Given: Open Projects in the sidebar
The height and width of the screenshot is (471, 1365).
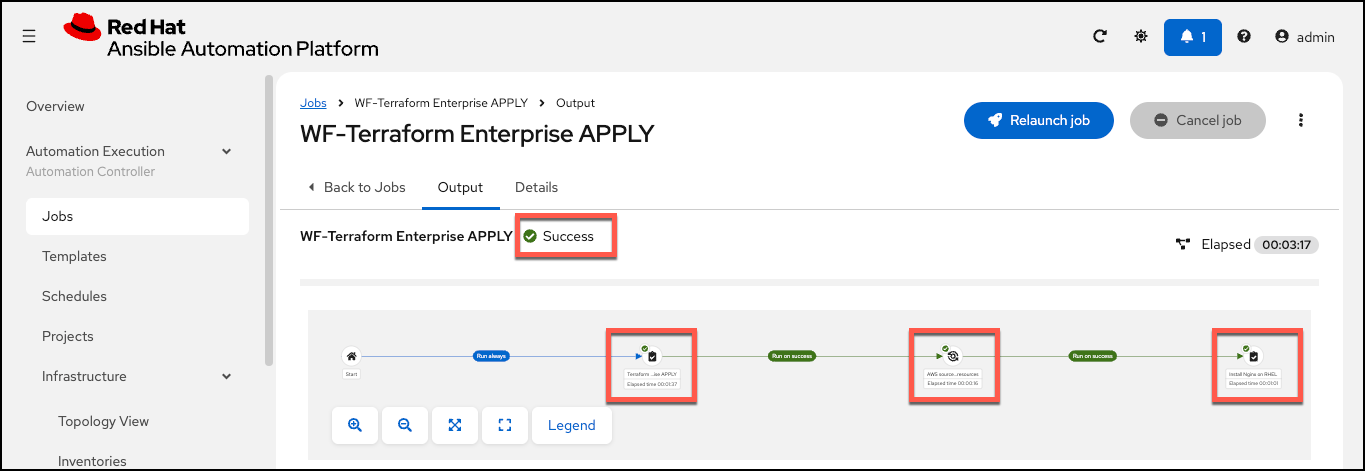Looking at the screenshot, I should pyautogui.click(x=68, y=336).
